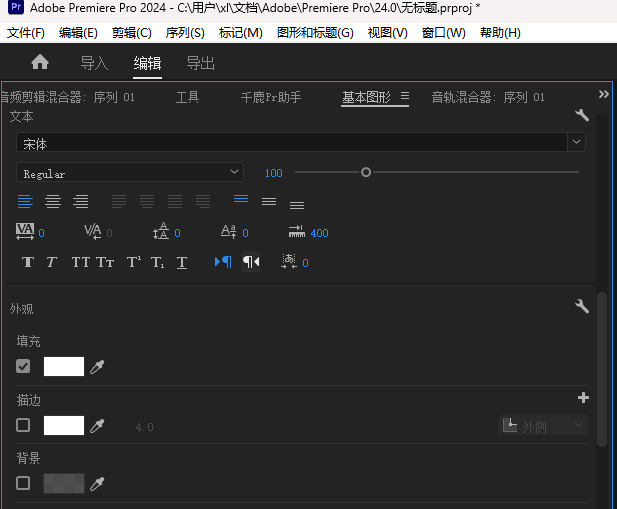Open the 帮助(H) menu

[500, 33]
